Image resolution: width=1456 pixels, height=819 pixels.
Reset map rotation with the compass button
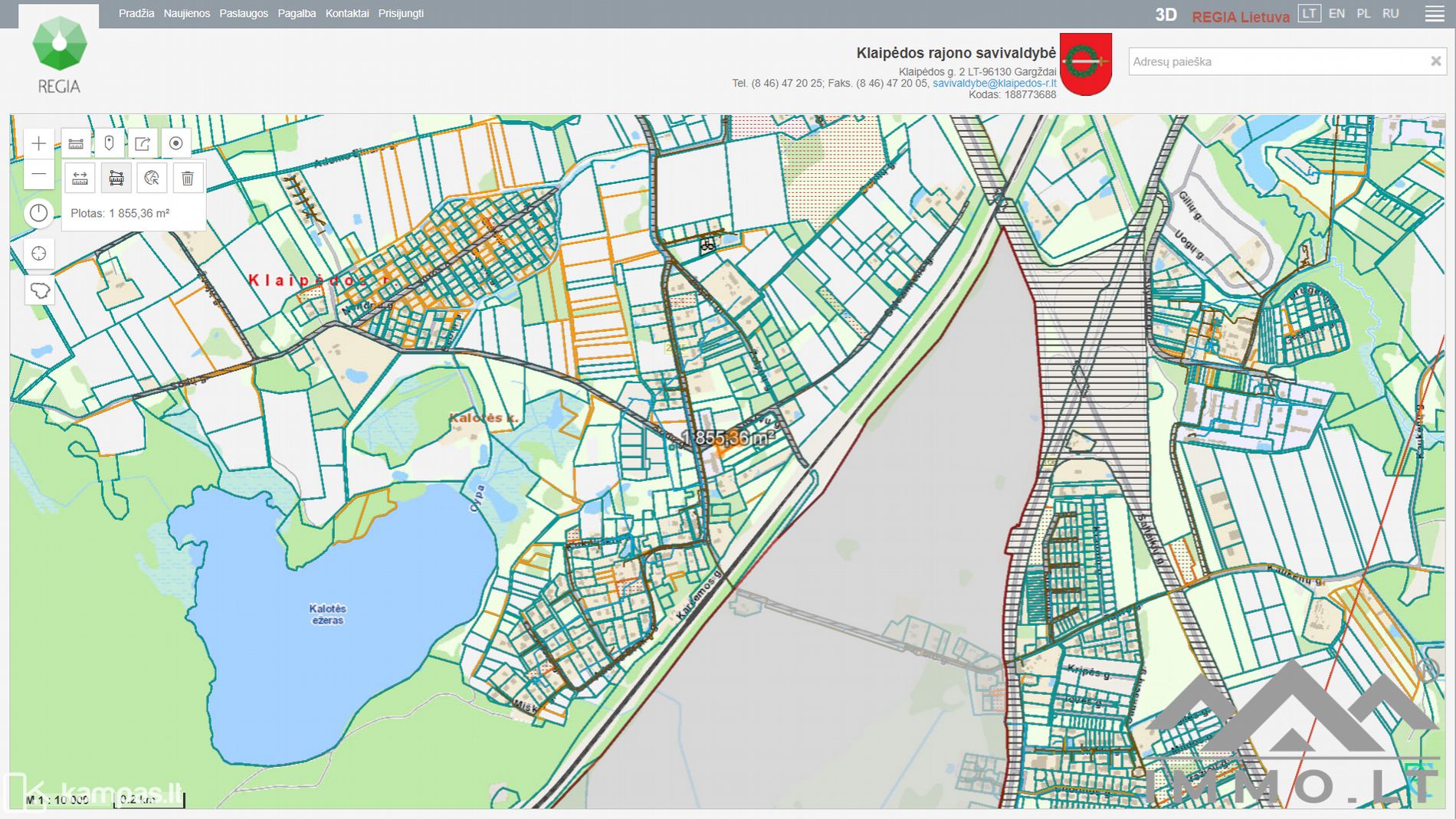[x=38, y=214]
